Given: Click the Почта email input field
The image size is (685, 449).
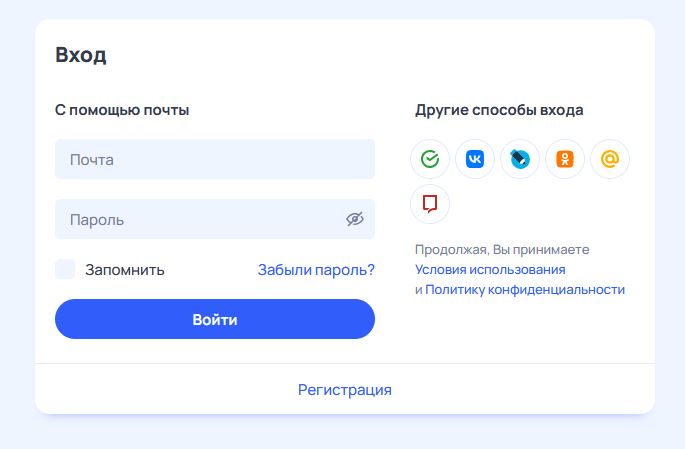Looking at the screenshot, I should click(200, 159).
